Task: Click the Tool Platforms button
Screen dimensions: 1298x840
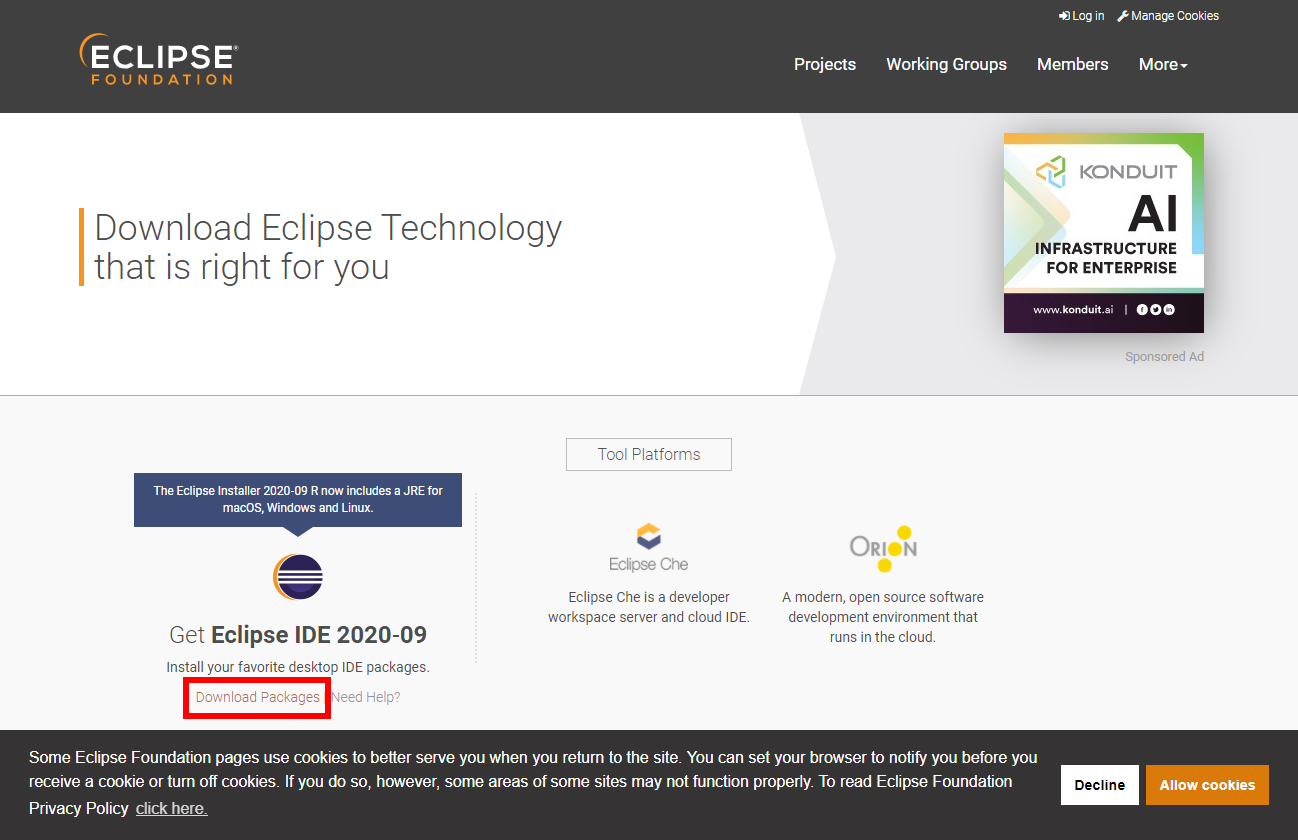Action: tap(649, 454)
